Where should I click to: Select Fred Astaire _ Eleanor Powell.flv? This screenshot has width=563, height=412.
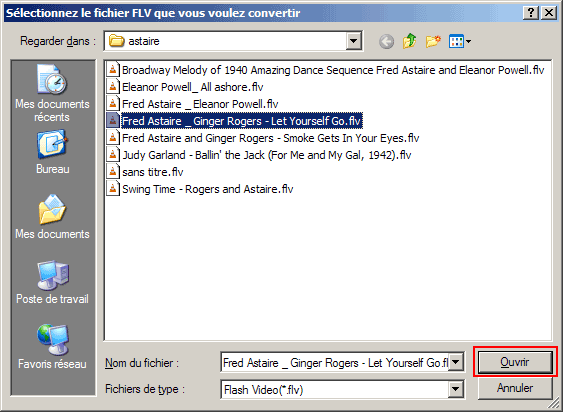pos(200,104)
